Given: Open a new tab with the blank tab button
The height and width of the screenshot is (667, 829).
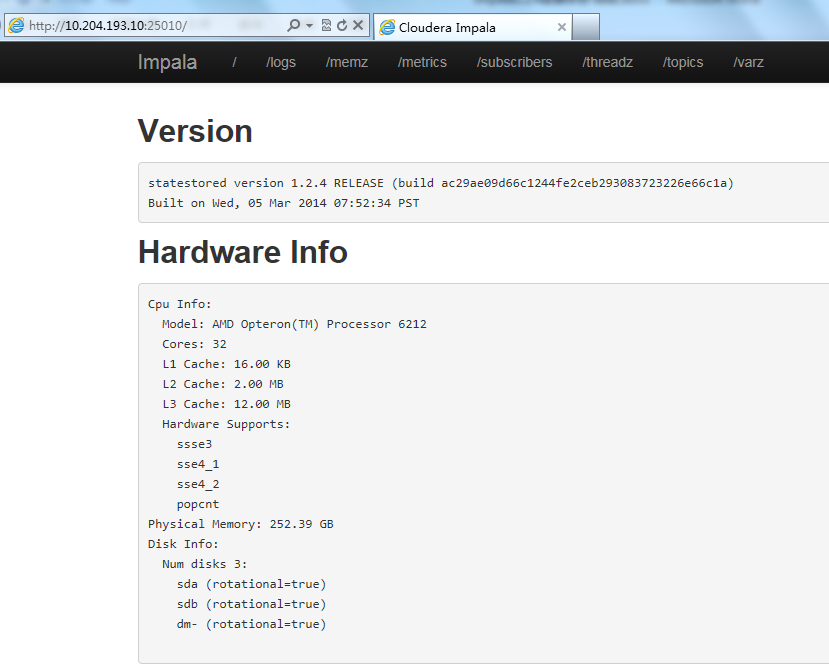Looking at the screenshot, I should [586, 27].
